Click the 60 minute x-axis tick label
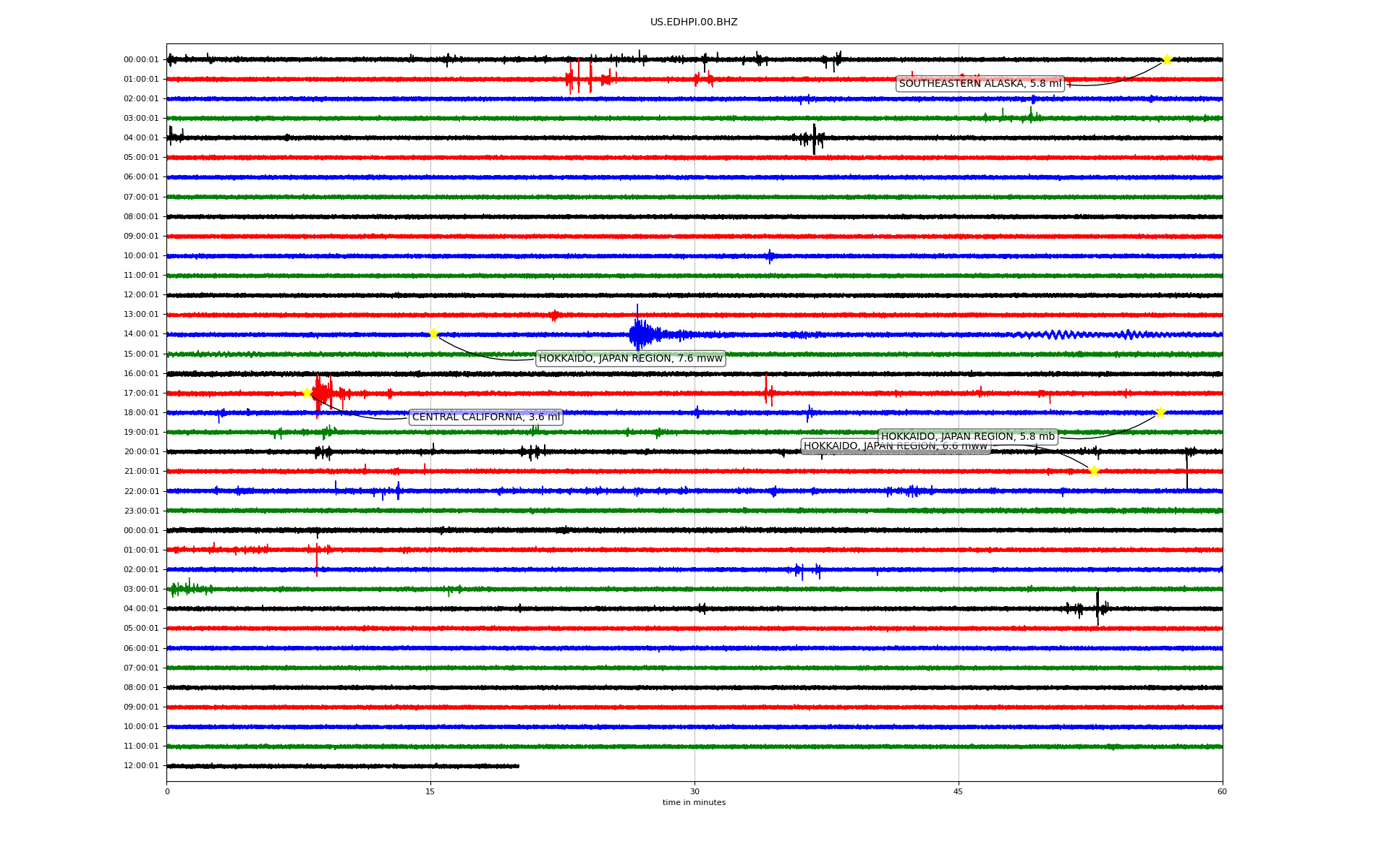This screenshot has width=1389, height=868. click(x=1222, y=791)
